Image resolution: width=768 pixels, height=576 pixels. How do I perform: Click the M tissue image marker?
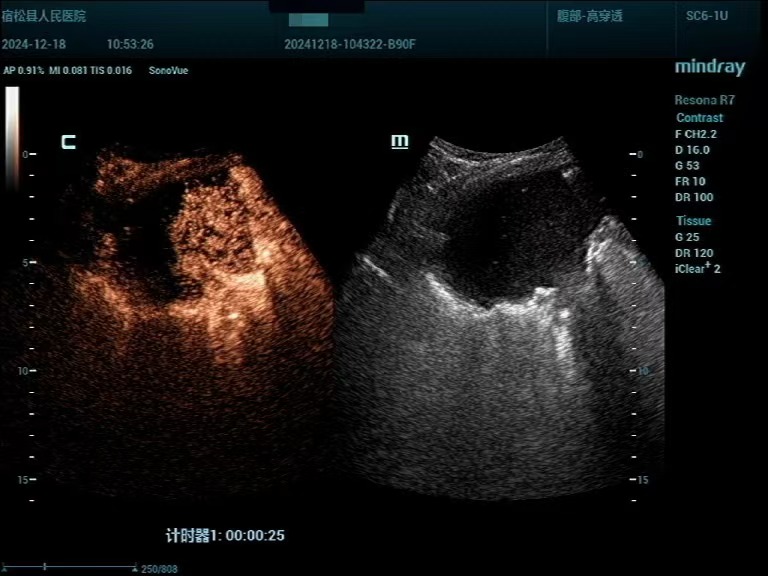tap(399, 142)
